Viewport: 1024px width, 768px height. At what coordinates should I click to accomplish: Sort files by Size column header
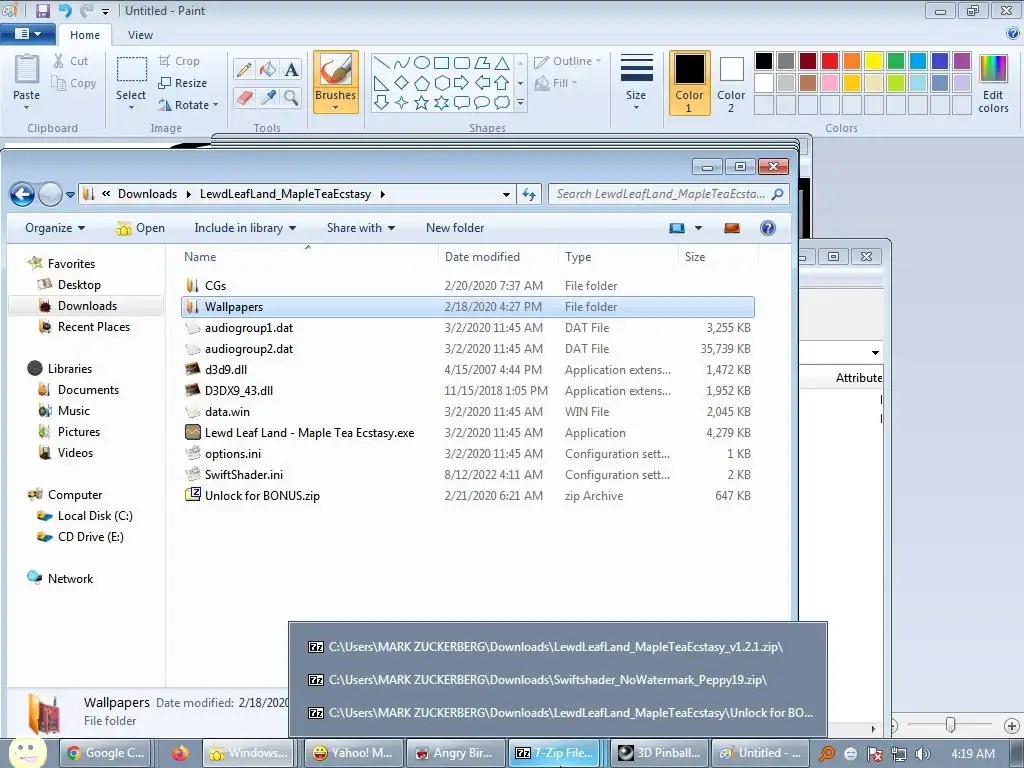coord(695,257)
